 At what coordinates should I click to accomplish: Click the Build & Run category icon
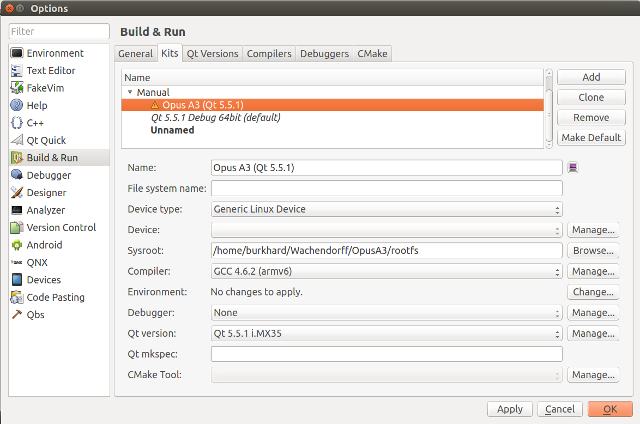point(17,158)
